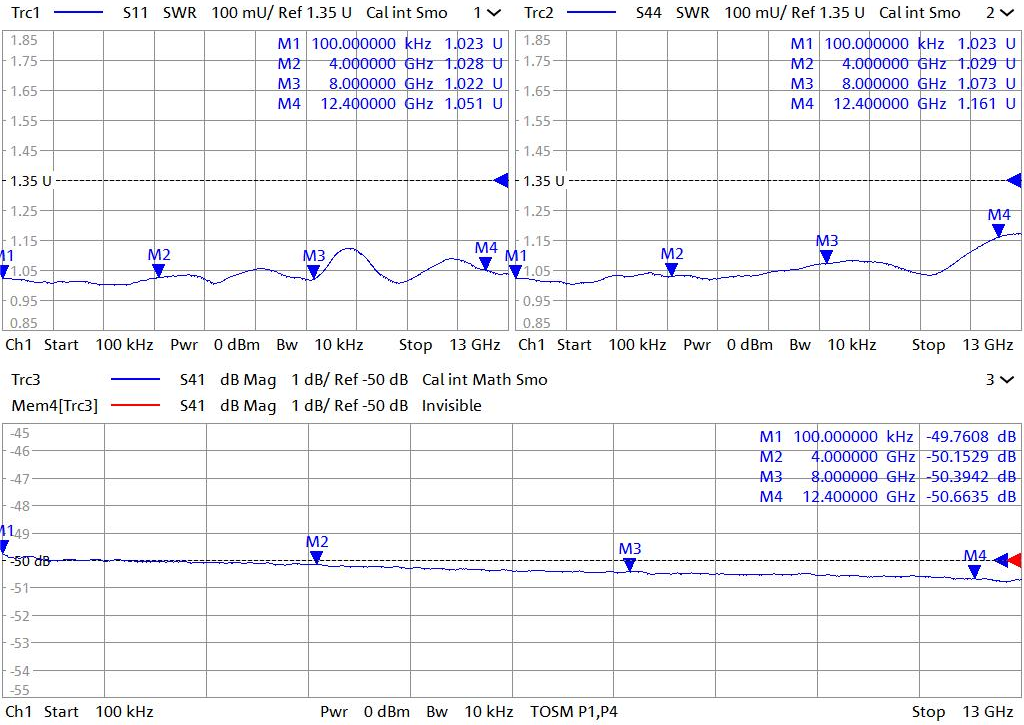This screenshot has width=1024, height=725.
Task: Click the blue reference arrow in the S11 diagram
Action: pyautogui.click(x=502, y=180)
